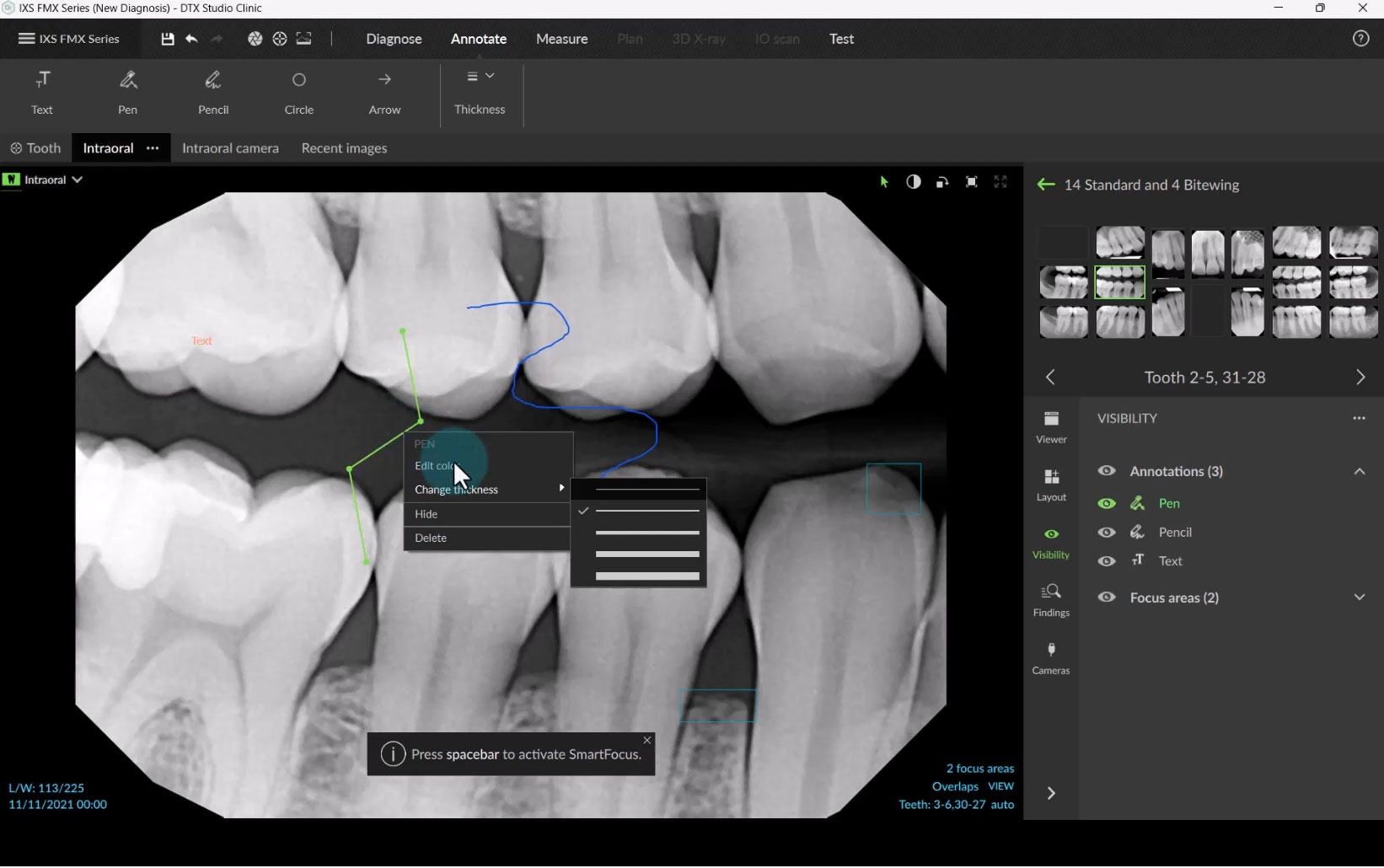
Task: Select the thickest line thickness option
Action: (639, 576)
